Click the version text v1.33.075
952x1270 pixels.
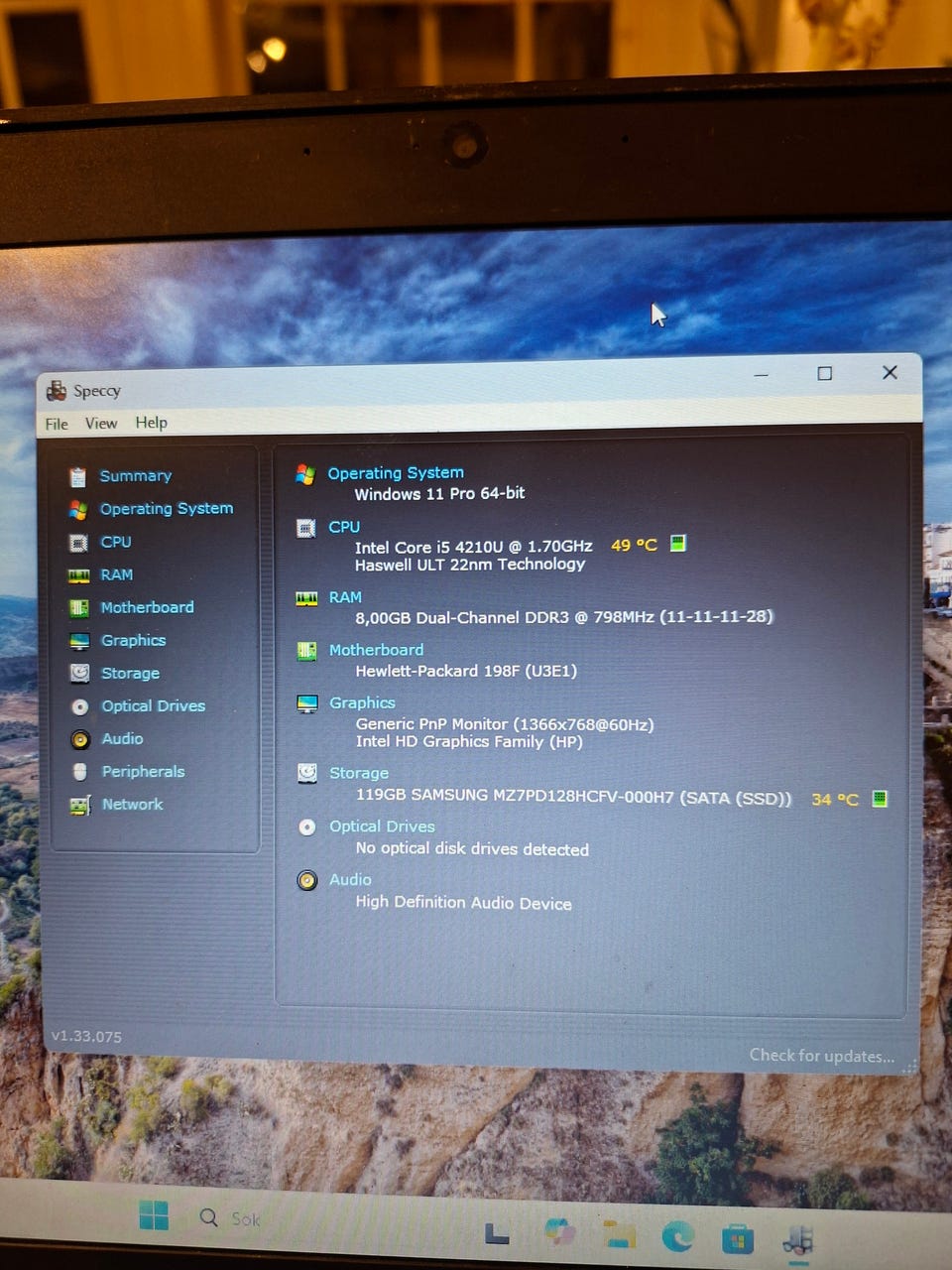tap(86, 1037)
